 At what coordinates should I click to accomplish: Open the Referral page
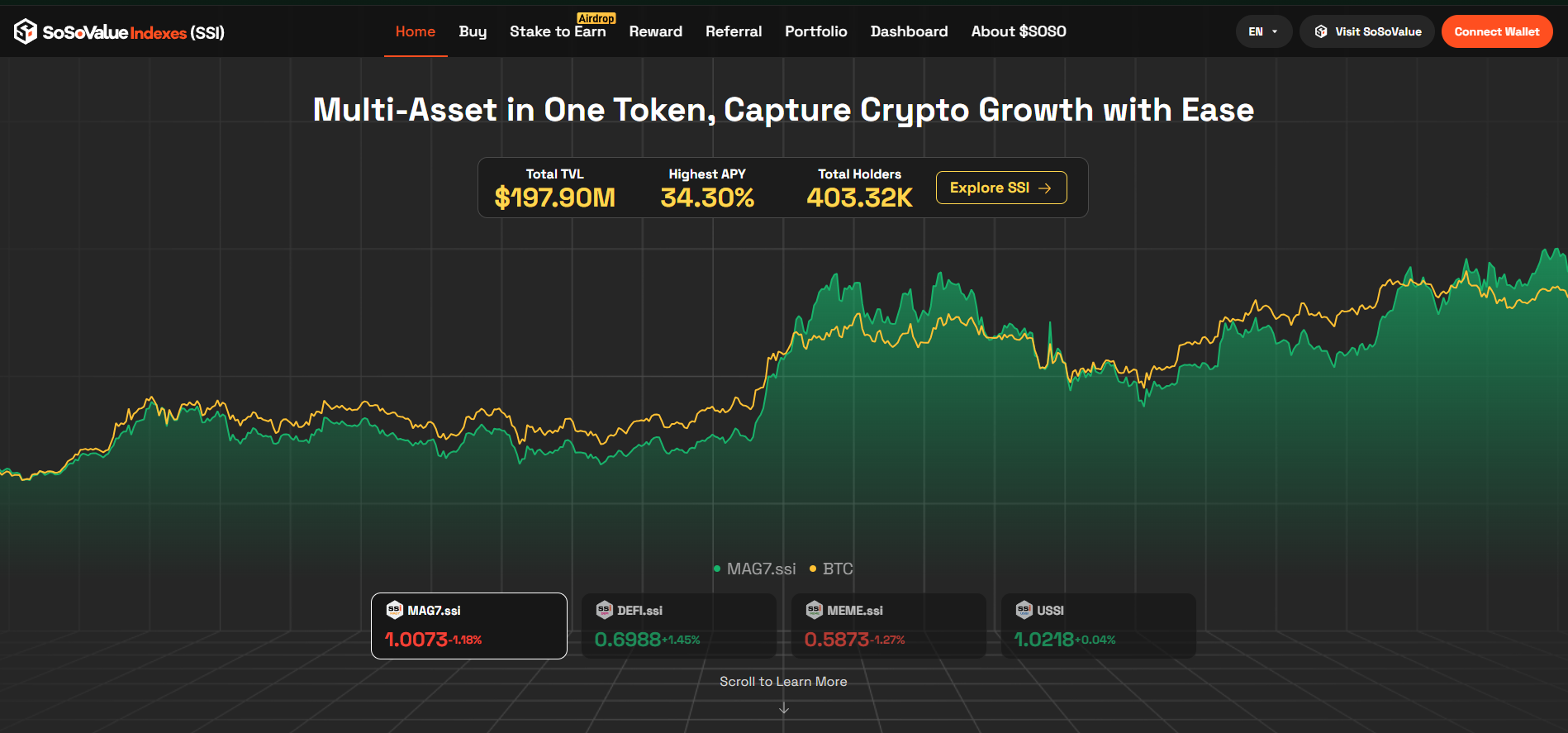734,31
